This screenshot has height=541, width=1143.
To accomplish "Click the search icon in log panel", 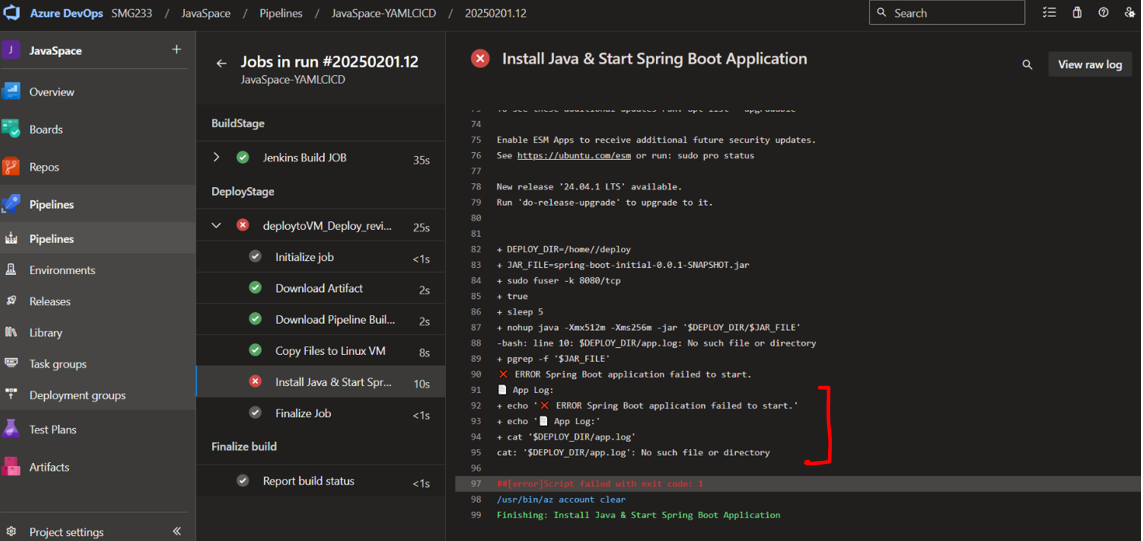I will pyautogui.click(x=1027, y=65).
